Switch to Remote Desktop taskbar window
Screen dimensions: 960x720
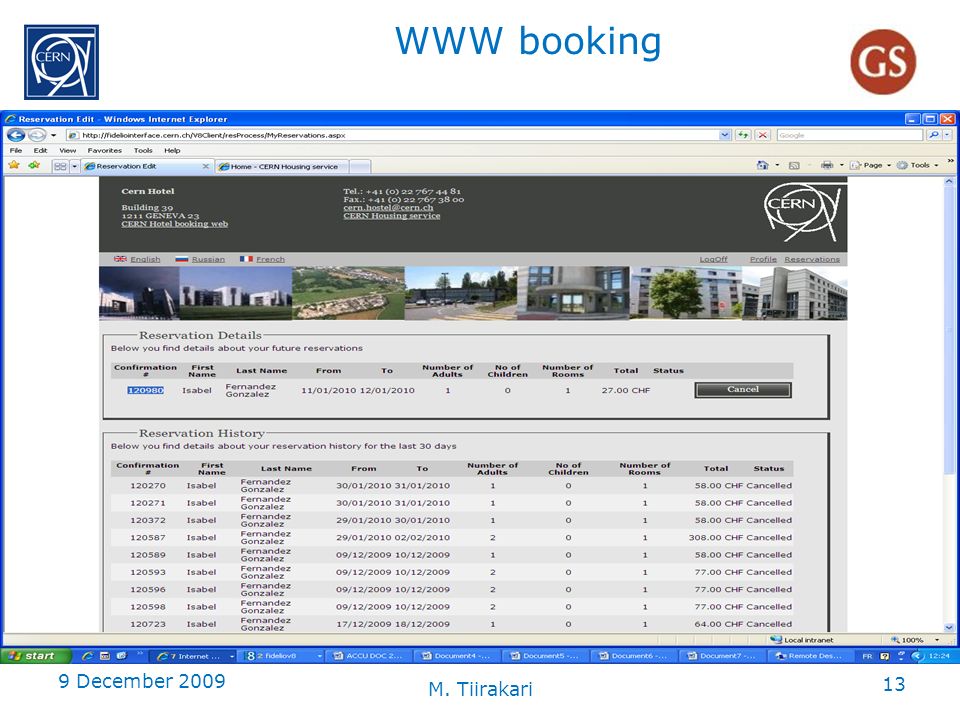[x=811, y=656]
